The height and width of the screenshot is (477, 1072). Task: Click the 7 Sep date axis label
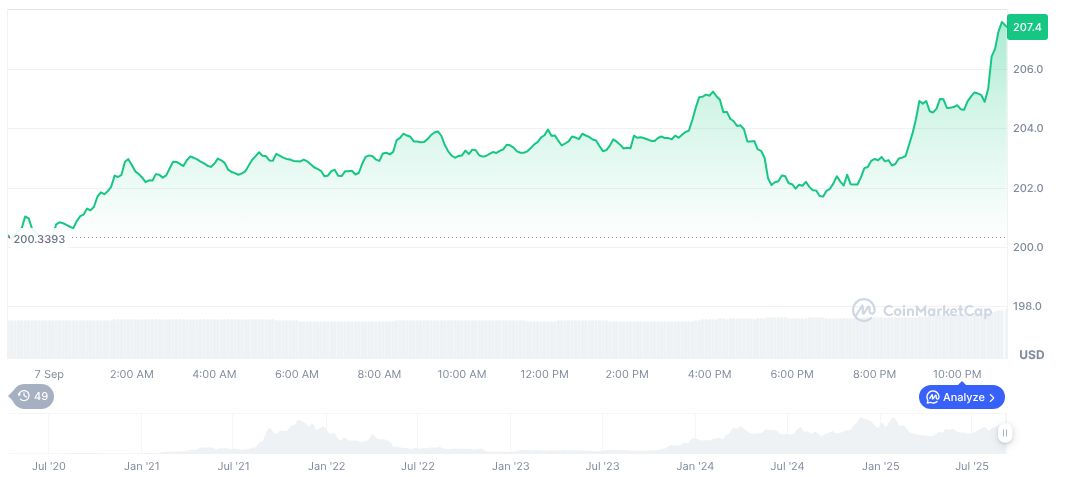(x=49, y=374)
